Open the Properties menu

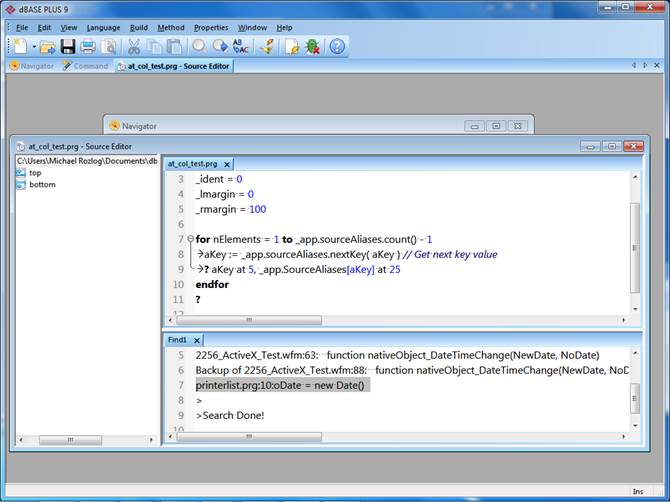point(211,27)
